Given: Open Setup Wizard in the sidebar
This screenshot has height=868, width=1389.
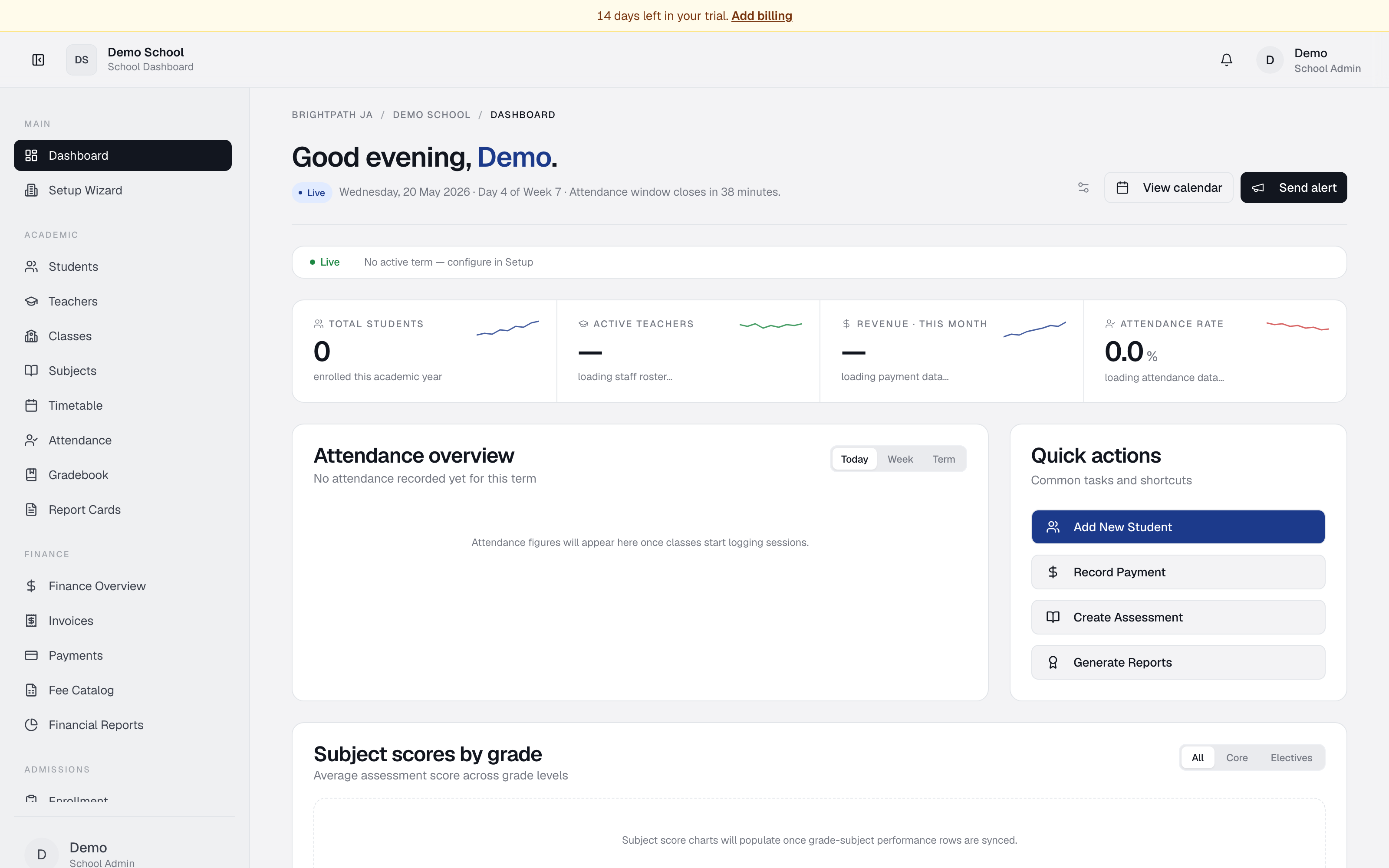Looking at the screenshot, I should [123, 190].
